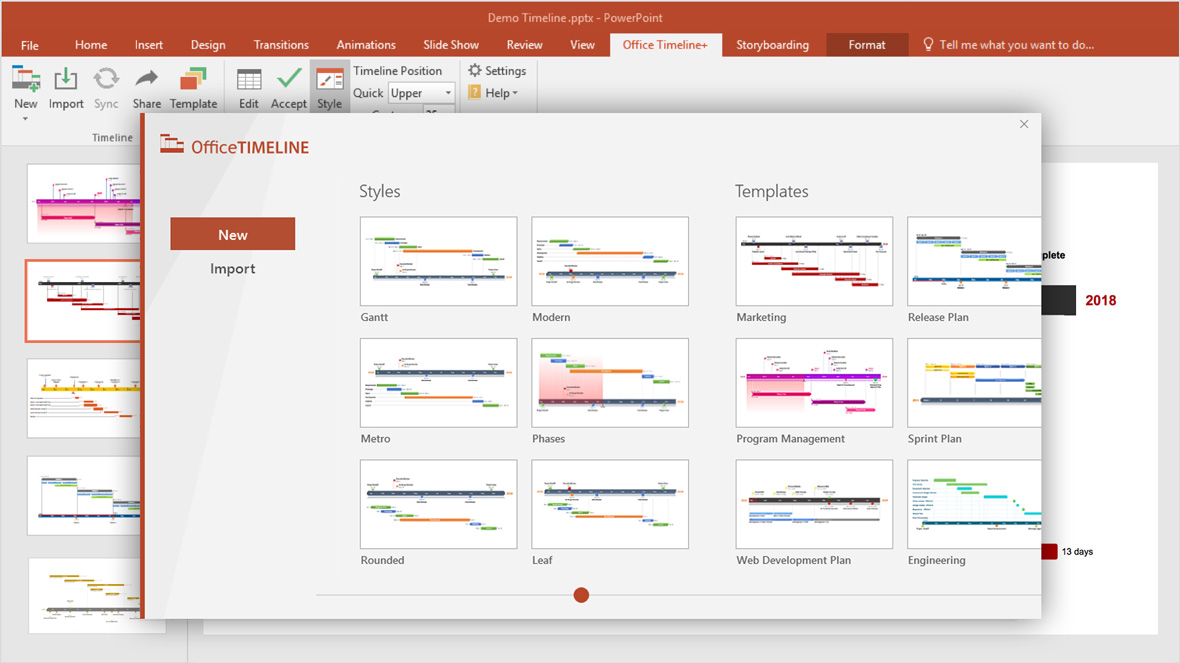Open Settings gear in ribbon
1180x663 pixels.
[x=475, y=70]
